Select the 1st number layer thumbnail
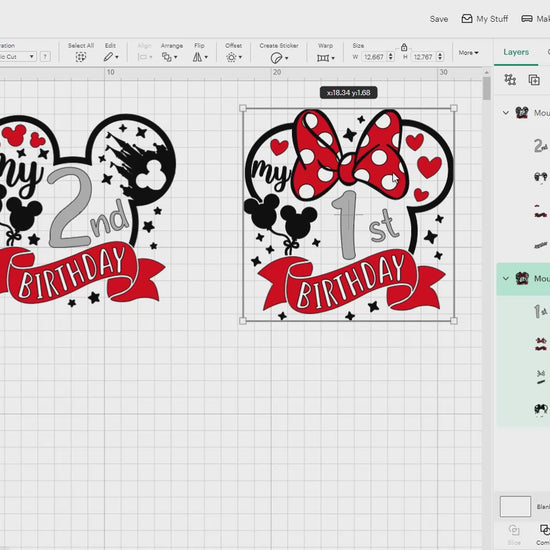 [x=541, y=311]
